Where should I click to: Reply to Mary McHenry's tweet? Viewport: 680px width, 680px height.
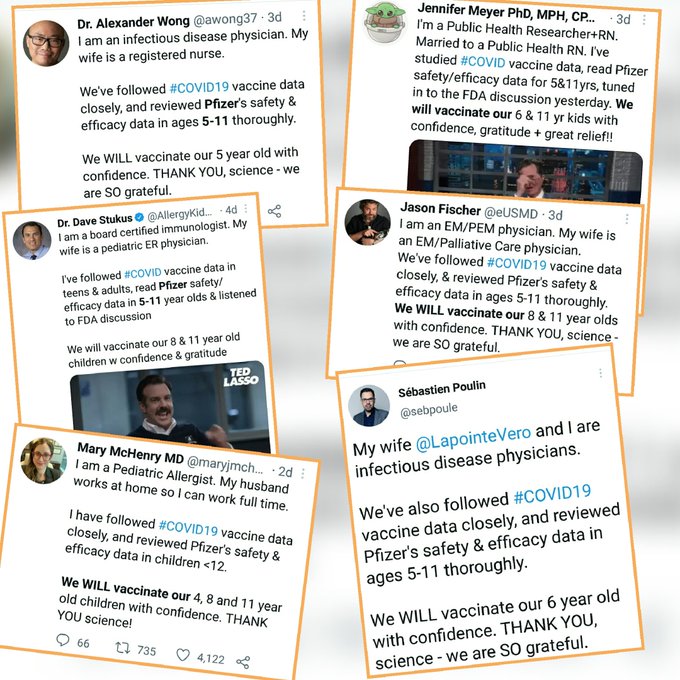click(63, 640)
